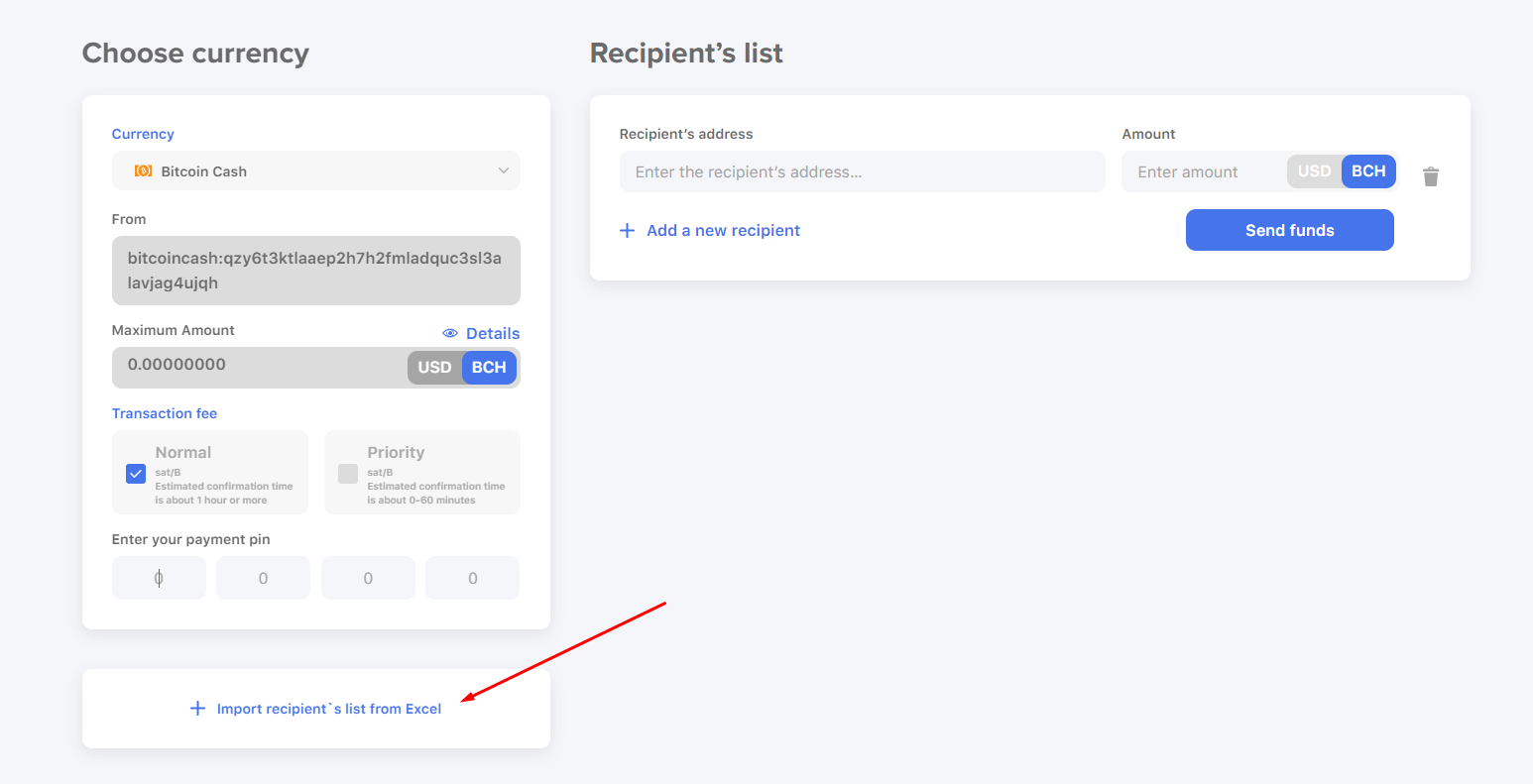Click the Send funds button

pos(1290,230)
